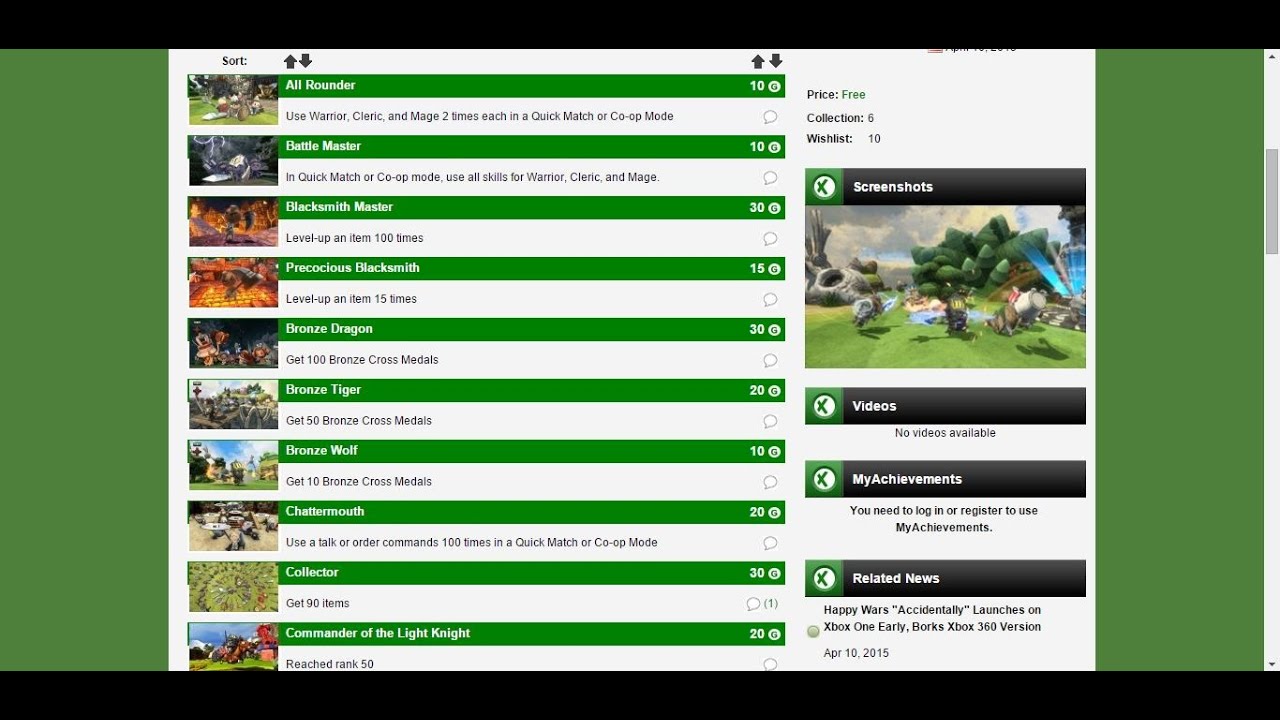The width and height of the screenshot is (1280, 720).
Task: Click the Get 90 items description
Action: [317, 604]
